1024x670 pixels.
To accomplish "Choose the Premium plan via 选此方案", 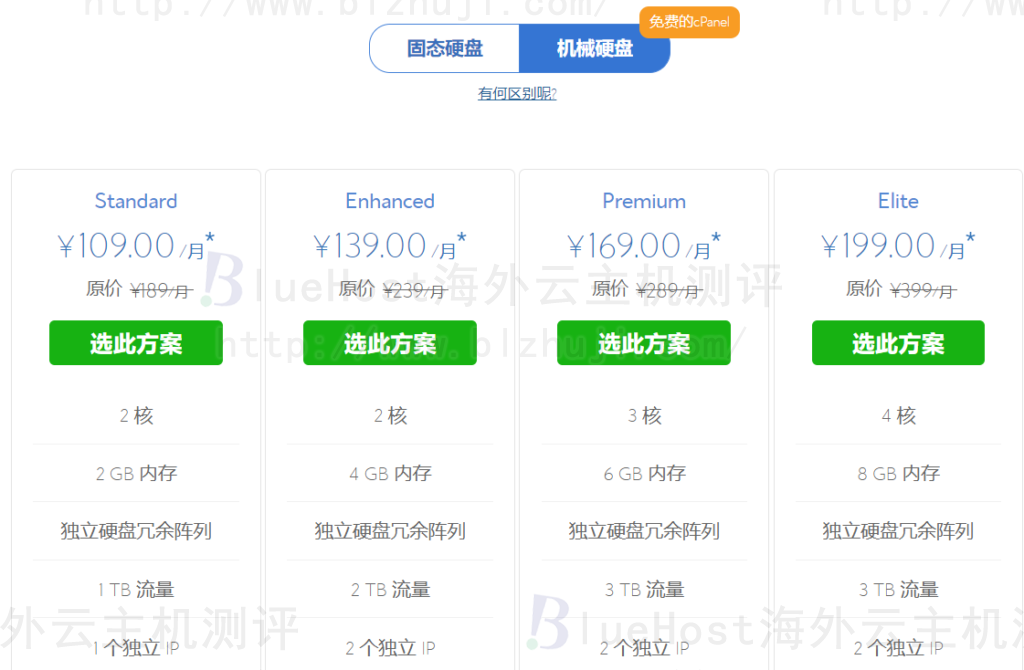I will pos(644,343).
